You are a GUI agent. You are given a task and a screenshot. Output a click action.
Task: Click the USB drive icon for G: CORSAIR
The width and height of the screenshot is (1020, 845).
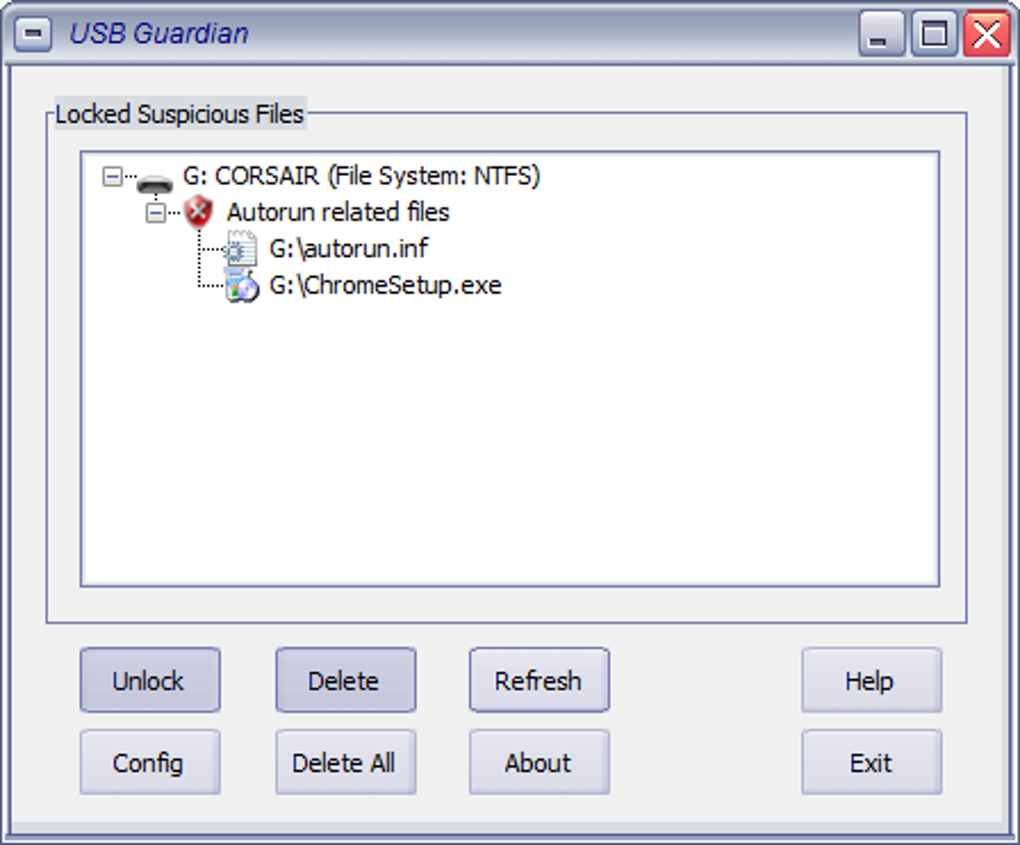(155, 180)
